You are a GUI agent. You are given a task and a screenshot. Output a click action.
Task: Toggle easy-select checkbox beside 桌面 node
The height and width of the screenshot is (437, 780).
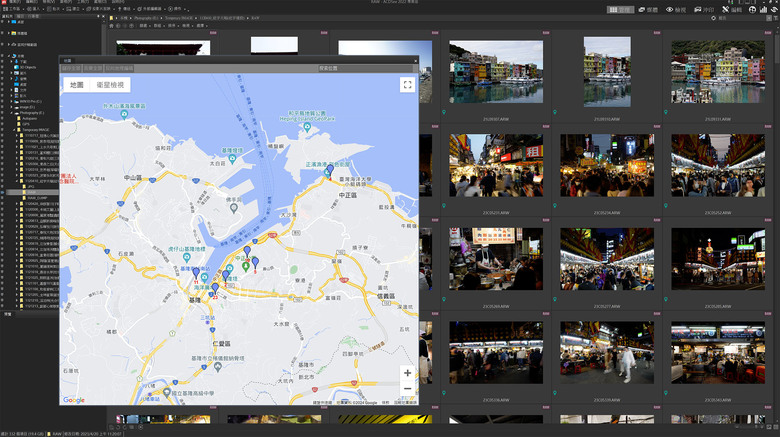point(2,22)
